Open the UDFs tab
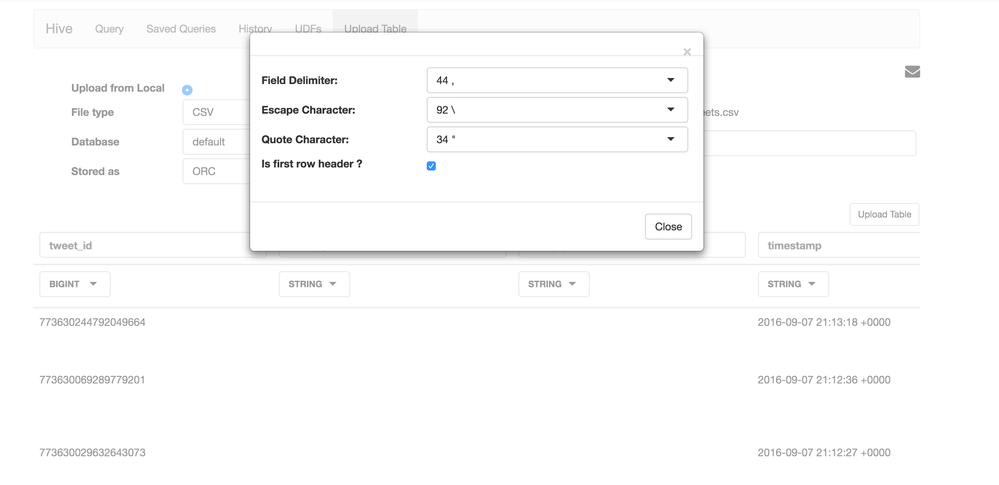This screenshot has width=999, height=485. coord(308,29)
